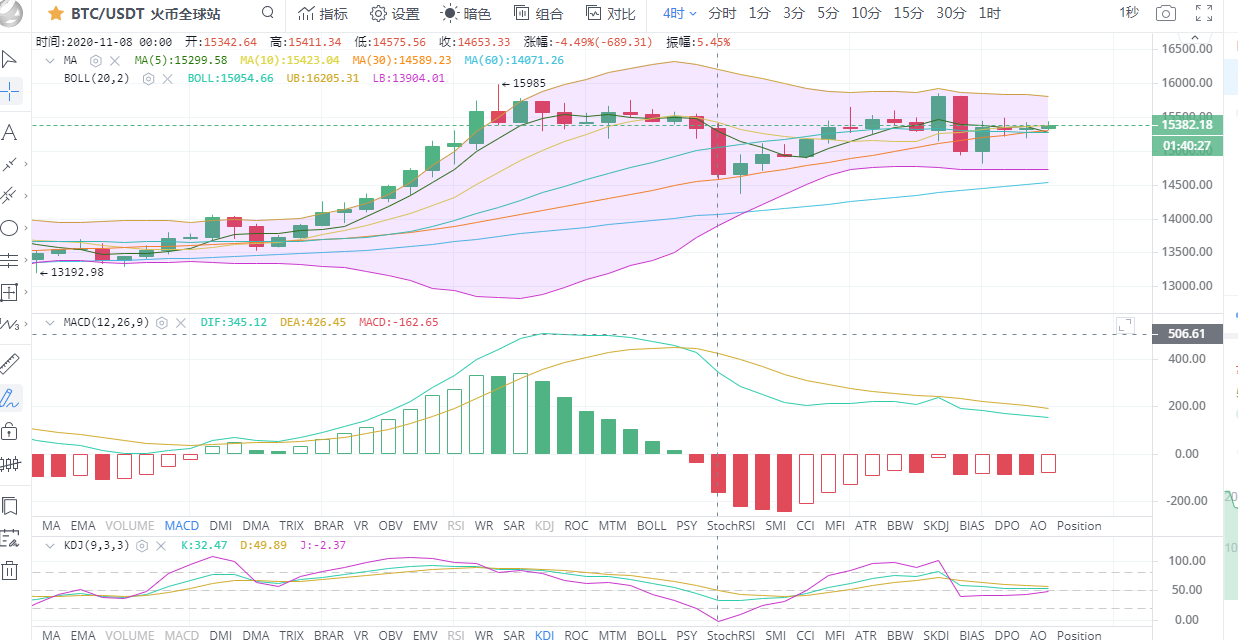Click the UB:16205.31 legend value
1238x640 pixels.
click(323, 78)
